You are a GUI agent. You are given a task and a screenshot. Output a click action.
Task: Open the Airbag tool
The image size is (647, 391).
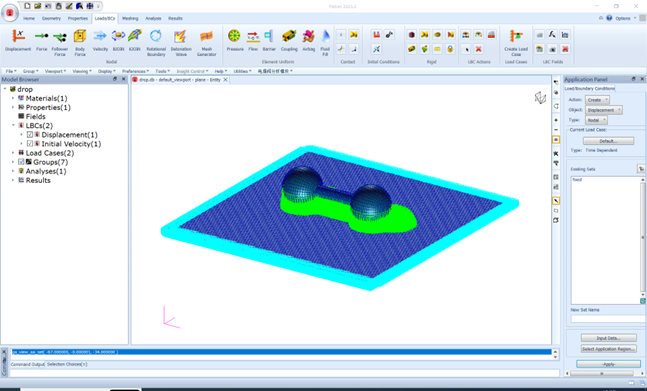(x=308, y=40)
